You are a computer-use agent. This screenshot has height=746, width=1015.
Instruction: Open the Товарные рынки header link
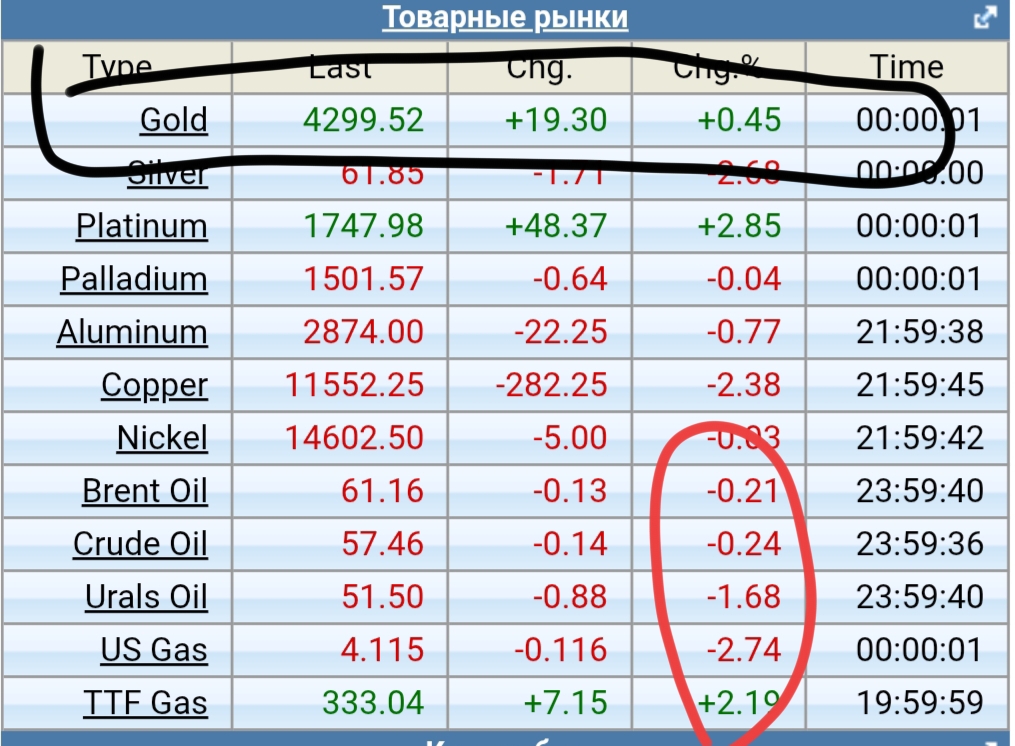point(505,18)
